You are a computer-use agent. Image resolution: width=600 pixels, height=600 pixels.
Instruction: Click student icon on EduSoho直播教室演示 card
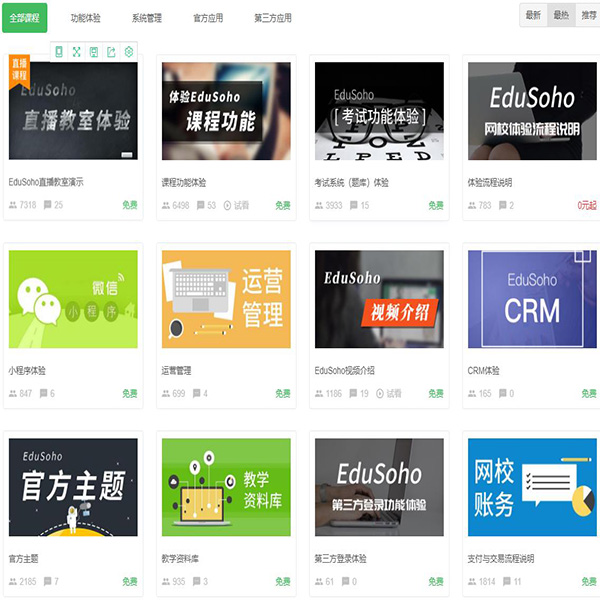click(x=13, y=205)
